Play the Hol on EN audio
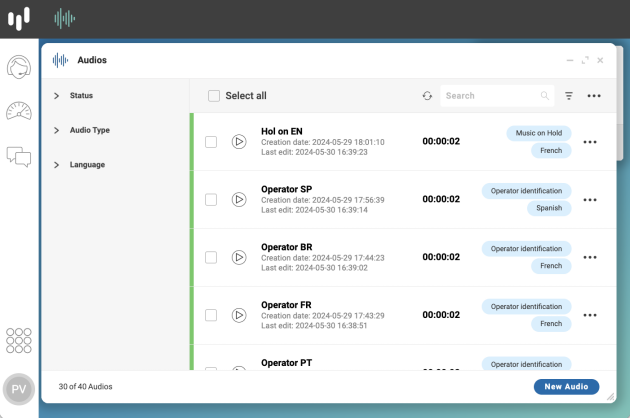This screenshot has height=418, width=630. 239,141
